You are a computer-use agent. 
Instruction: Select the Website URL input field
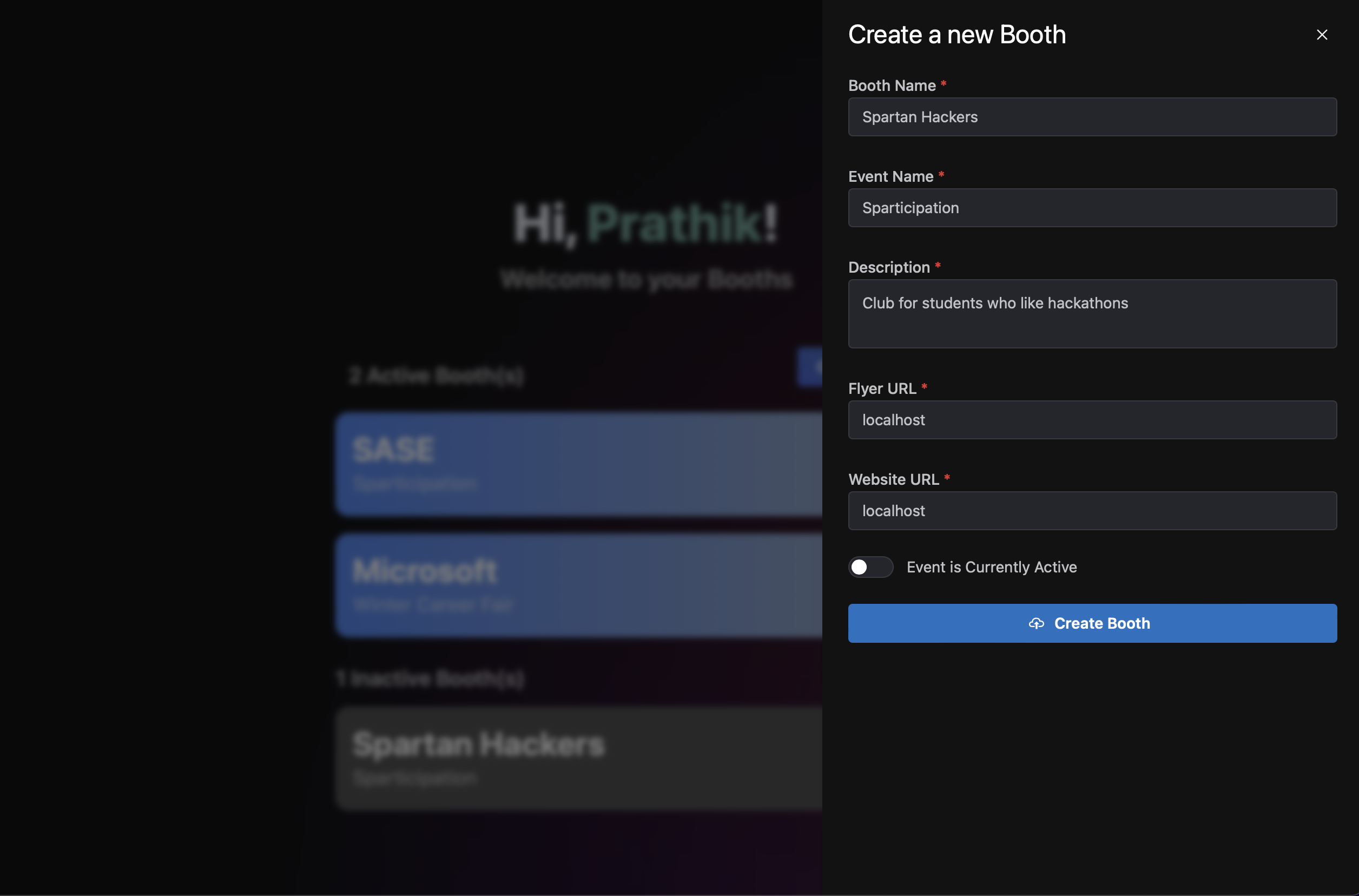click(x=1092, y=511)
